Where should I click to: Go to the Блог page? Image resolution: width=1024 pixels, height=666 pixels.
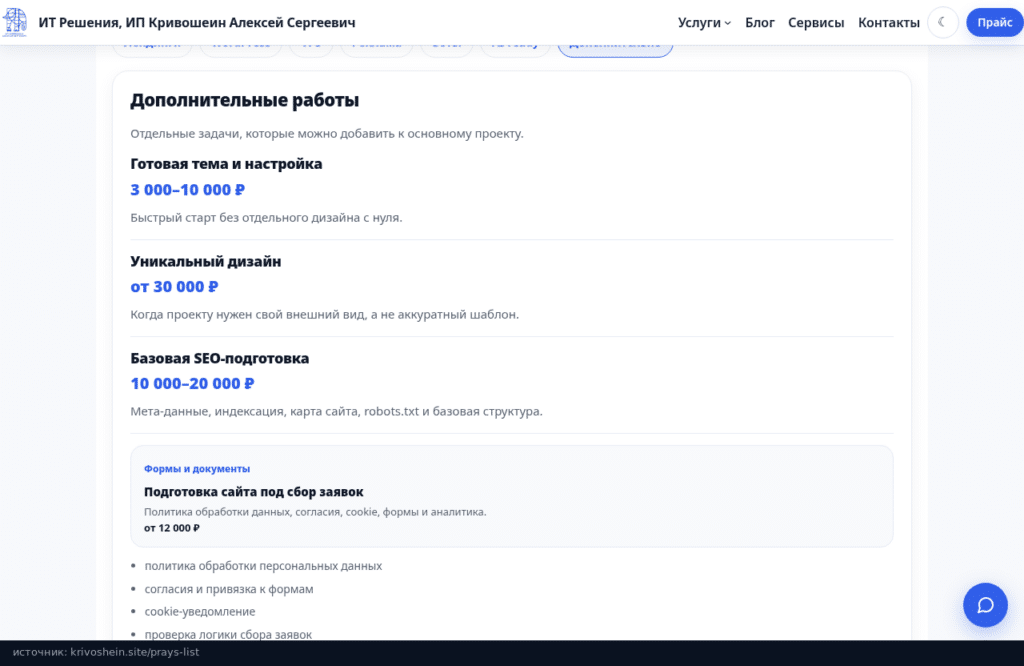point(760,23)
